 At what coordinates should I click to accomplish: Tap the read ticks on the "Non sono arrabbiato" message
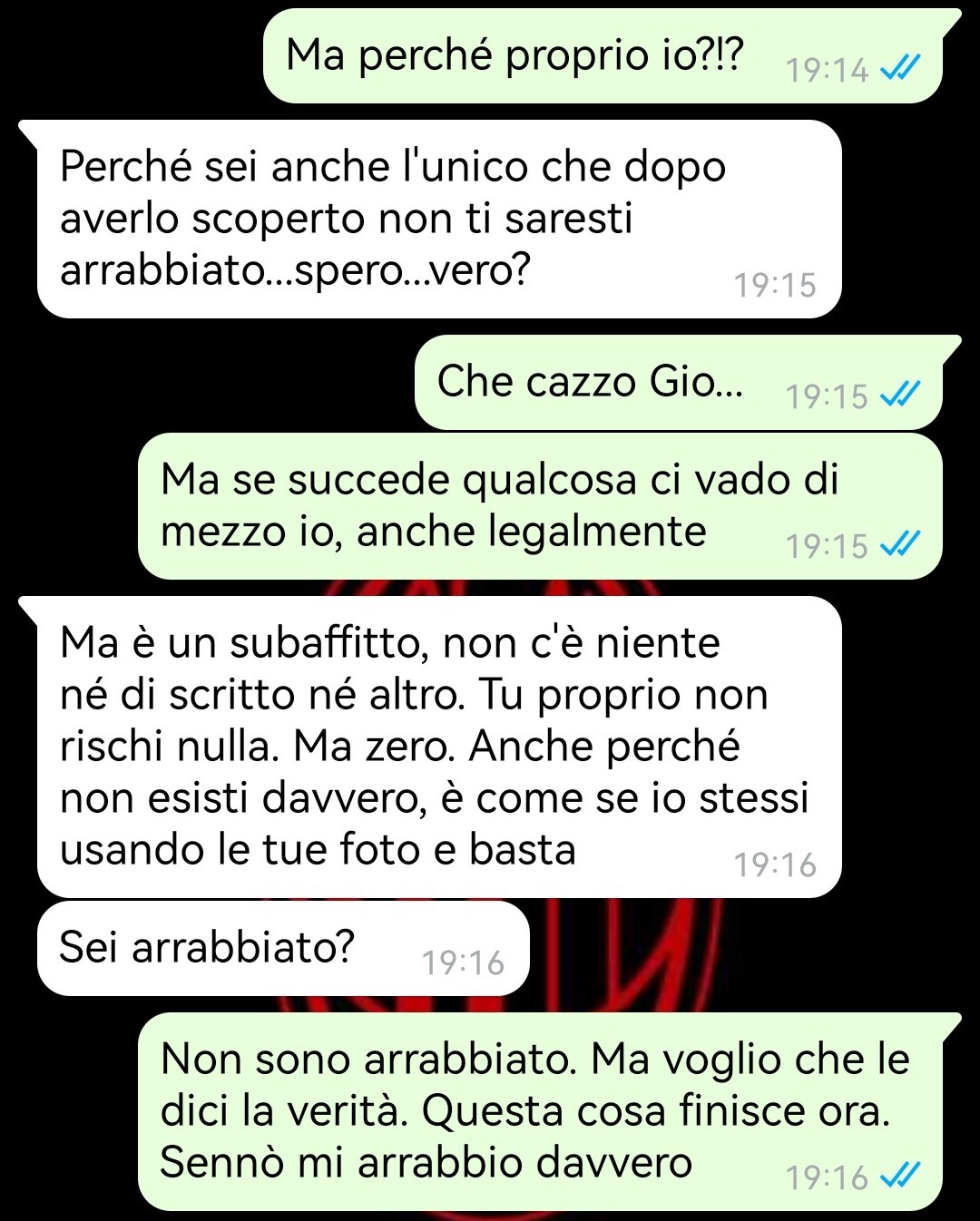[x=901, y=1176]
